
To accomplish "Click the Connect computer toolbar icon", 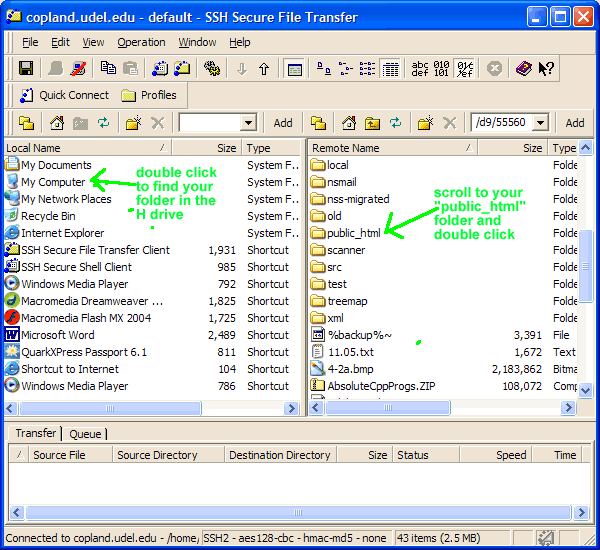I will tap(56, 69).
